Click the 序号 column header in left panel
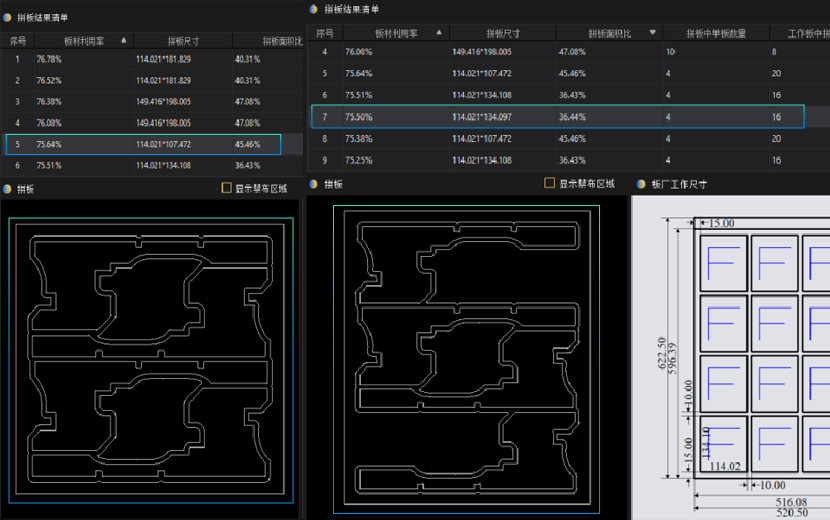The width and height of the screenshot is (830, 520). (18, 41)
